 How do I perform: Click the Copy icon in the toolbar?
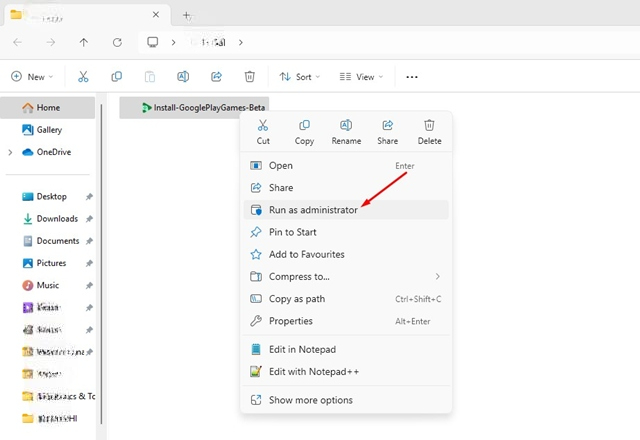tap(117, 76)
